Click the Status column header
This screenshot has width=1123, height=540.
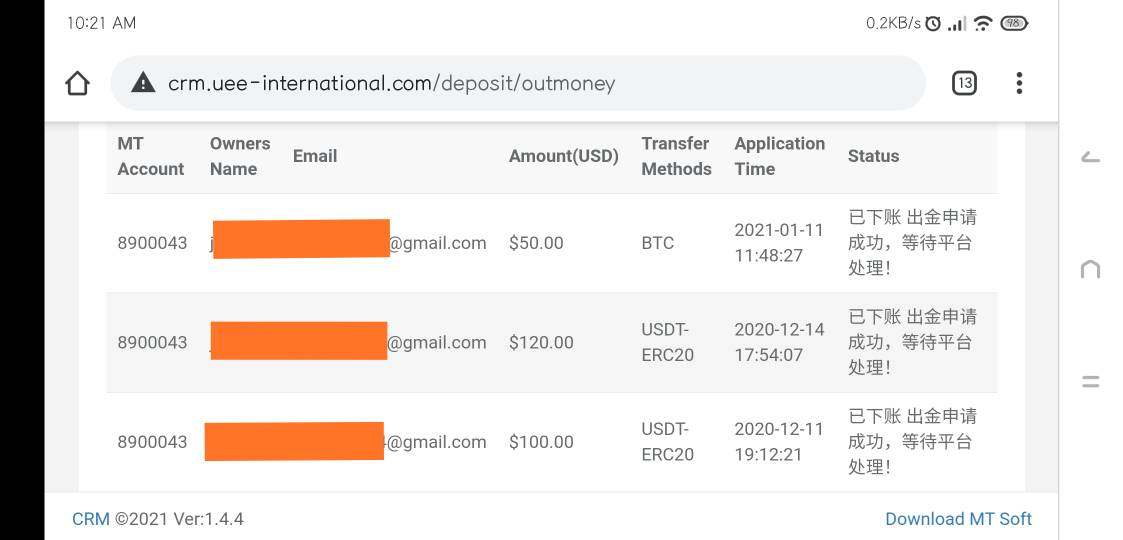click(x=873, y=156)
